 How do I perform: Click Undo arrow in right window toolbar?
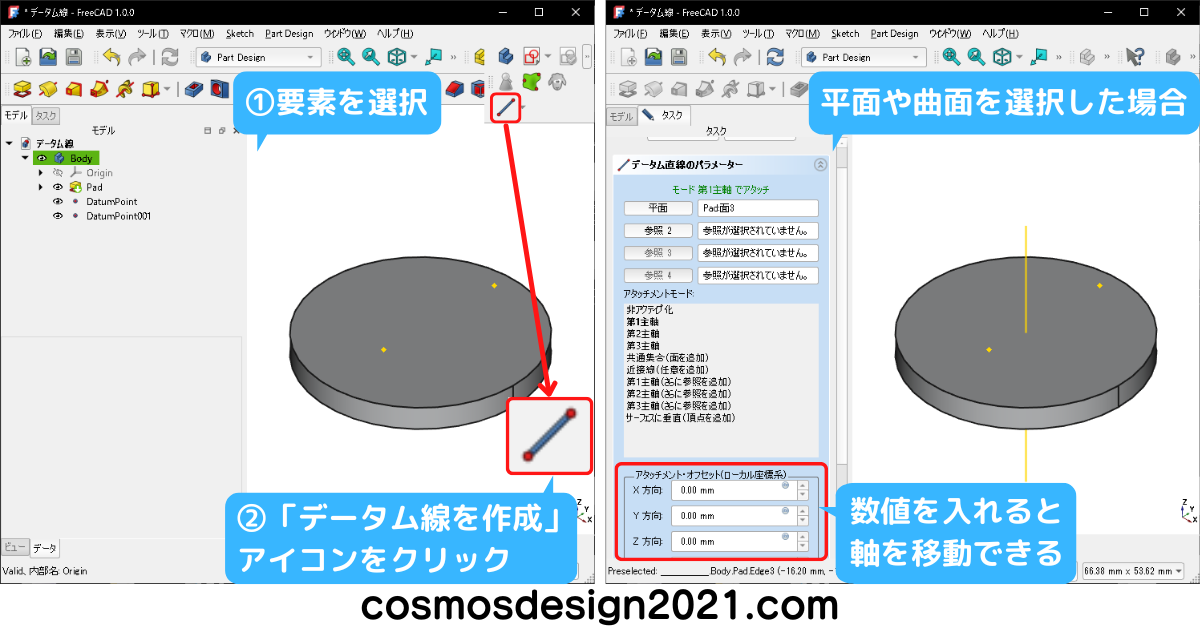(715, 57)
